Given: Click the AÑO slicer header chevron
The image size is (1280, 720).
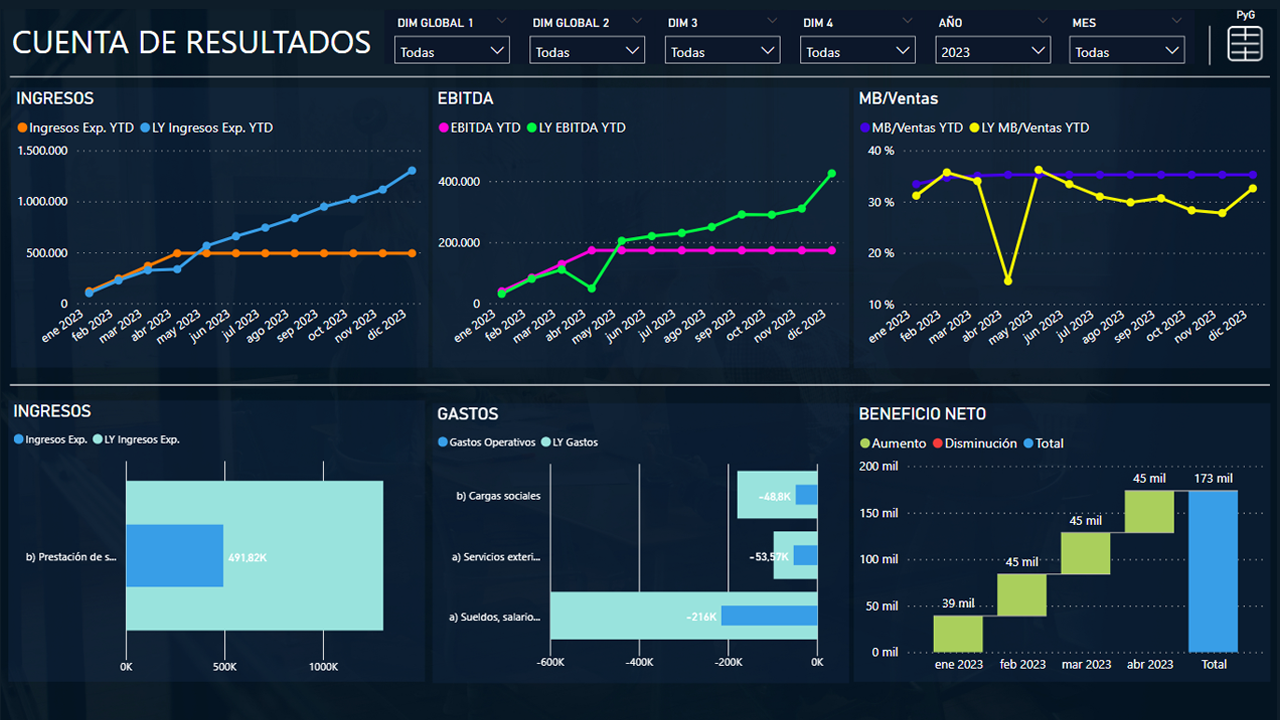Looking at the screenshot, I should 1042,21.
